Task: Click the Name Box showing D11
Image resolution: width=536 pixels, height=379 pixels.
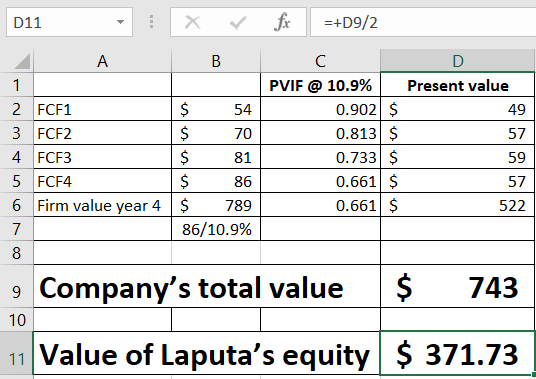Action: click(69, 22)
